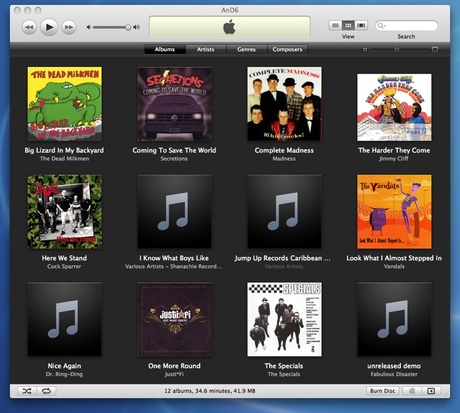Start playback with the Play button
460x413 pixels.
coord(49,27)
